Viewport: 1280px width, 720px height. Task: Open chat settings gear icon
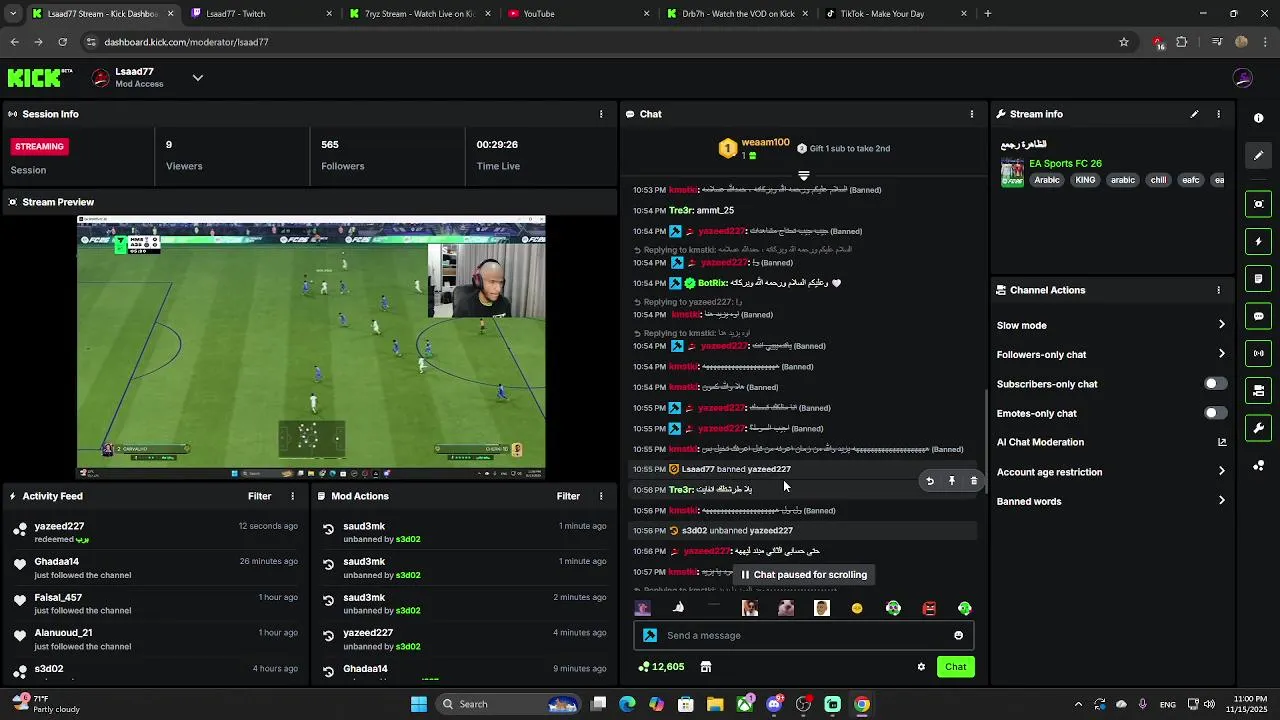(921, 667)
